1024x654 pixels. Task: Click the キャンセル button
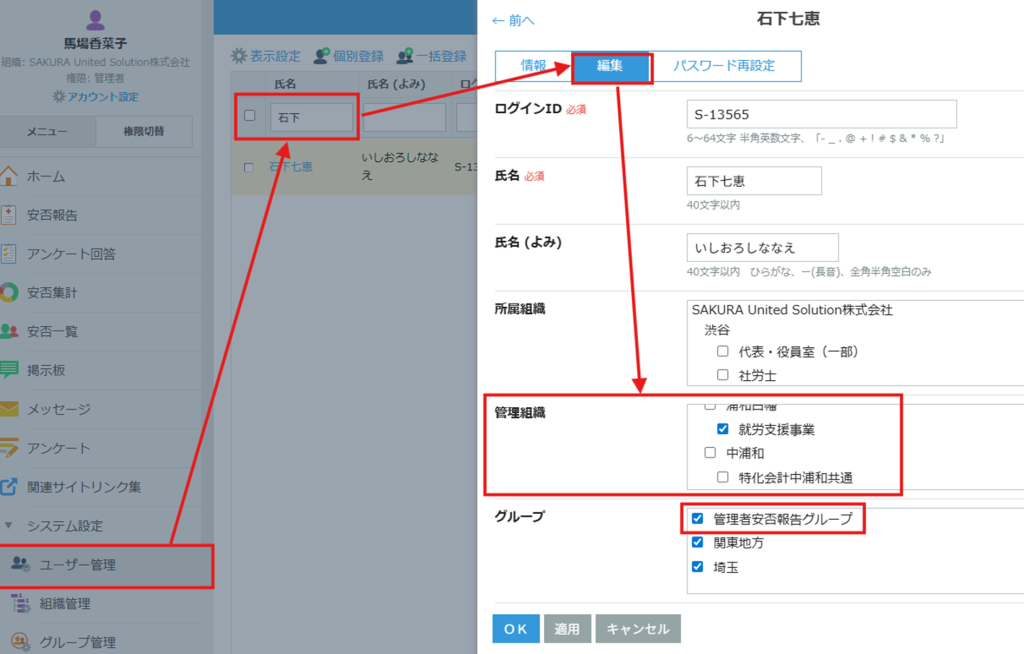point(638,629)
